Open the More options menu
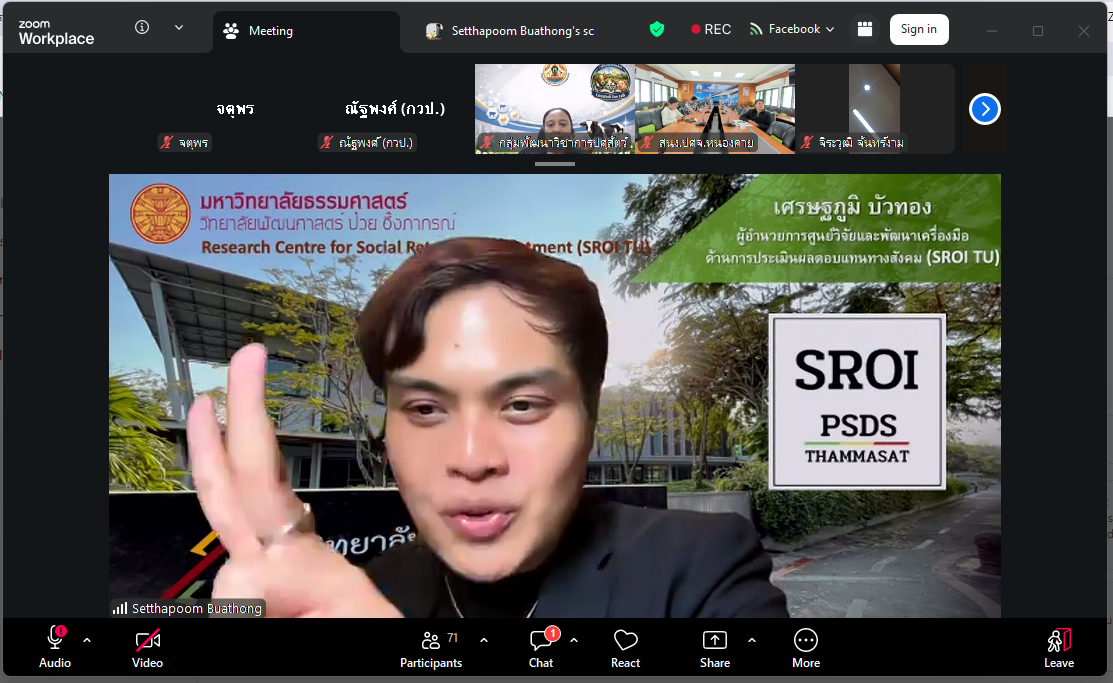Image resolution: width=1113 pixels, height=683 pixels. tap(806, 648)
